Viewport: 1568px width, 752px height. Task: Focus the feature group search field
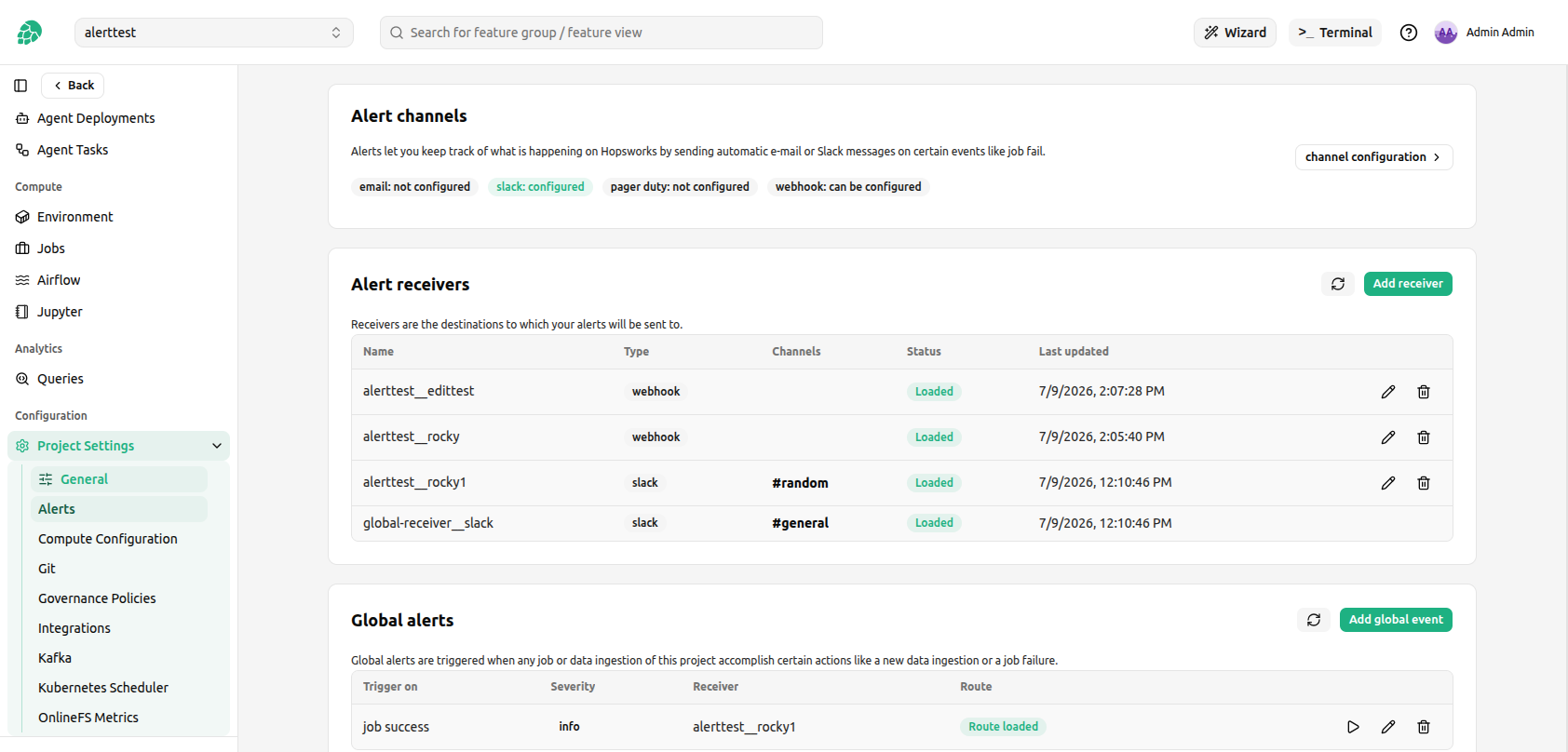602,33
